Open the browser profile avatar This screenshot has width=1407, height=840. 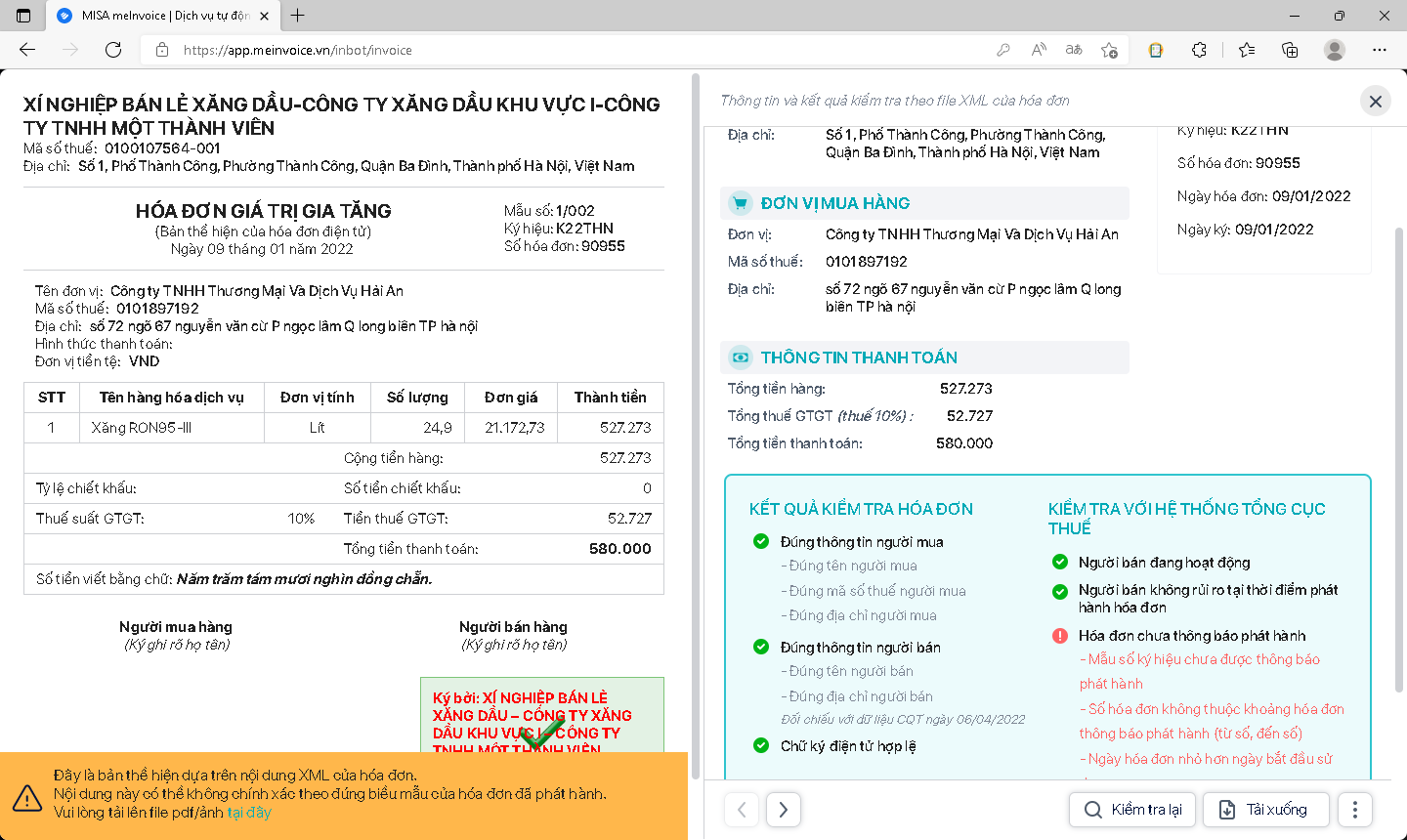(x=1335, y=50)
